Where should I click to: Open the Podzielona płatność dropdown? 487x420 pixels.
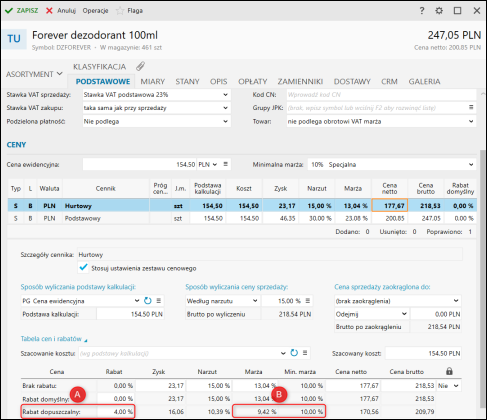pos(156,121)
